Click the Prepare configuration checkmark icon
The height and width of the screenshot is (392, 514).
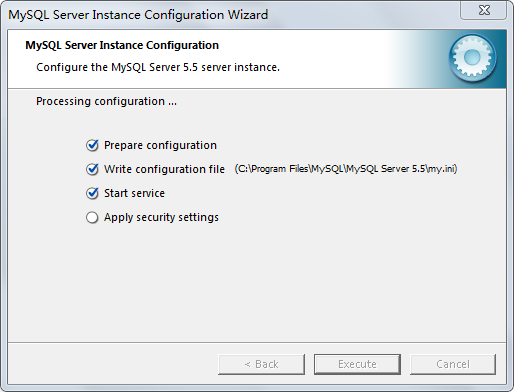pyautogui.click(x=92, y=145)
